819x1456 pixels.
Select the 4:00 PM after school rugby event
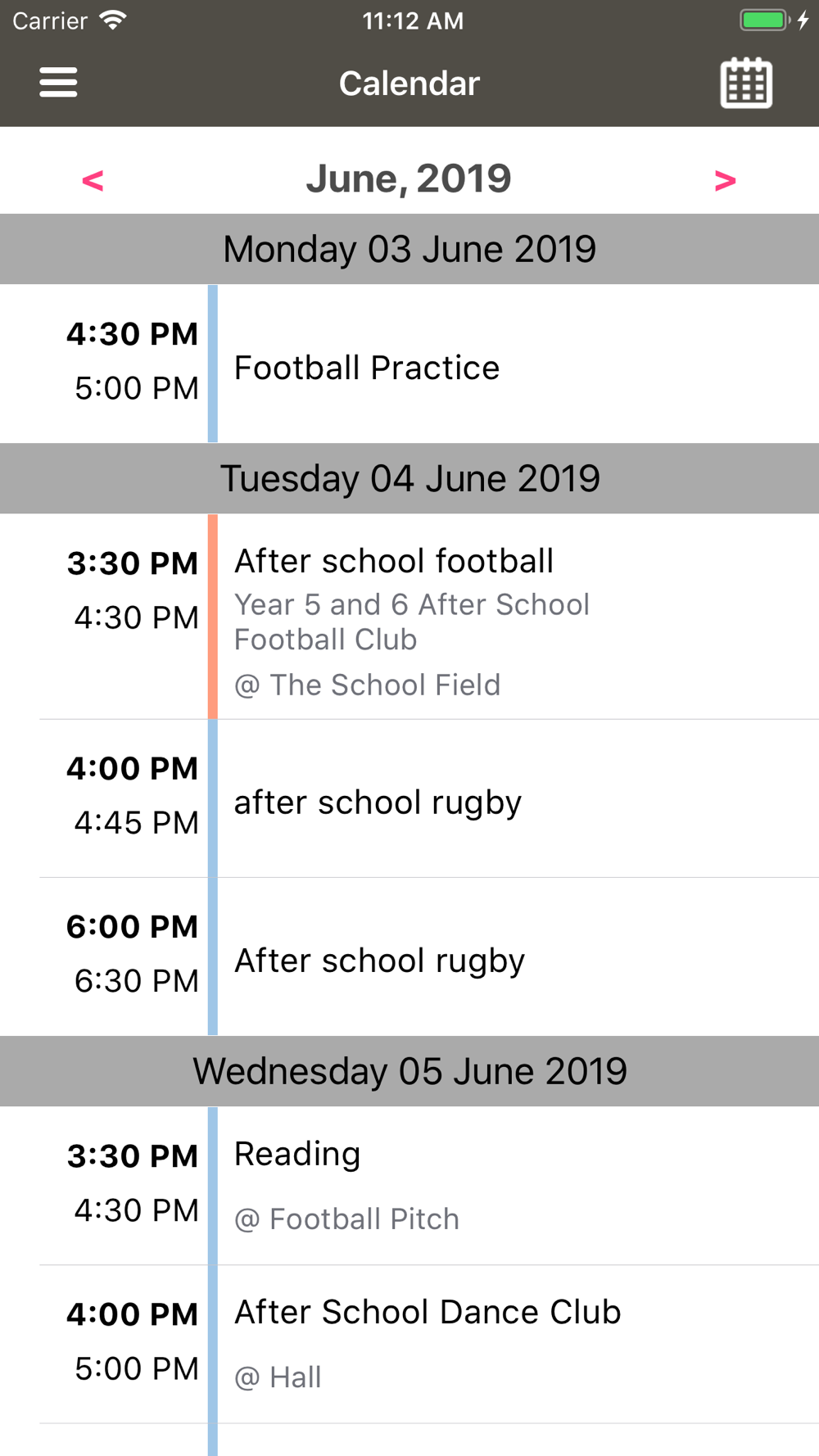coord(378,803)
